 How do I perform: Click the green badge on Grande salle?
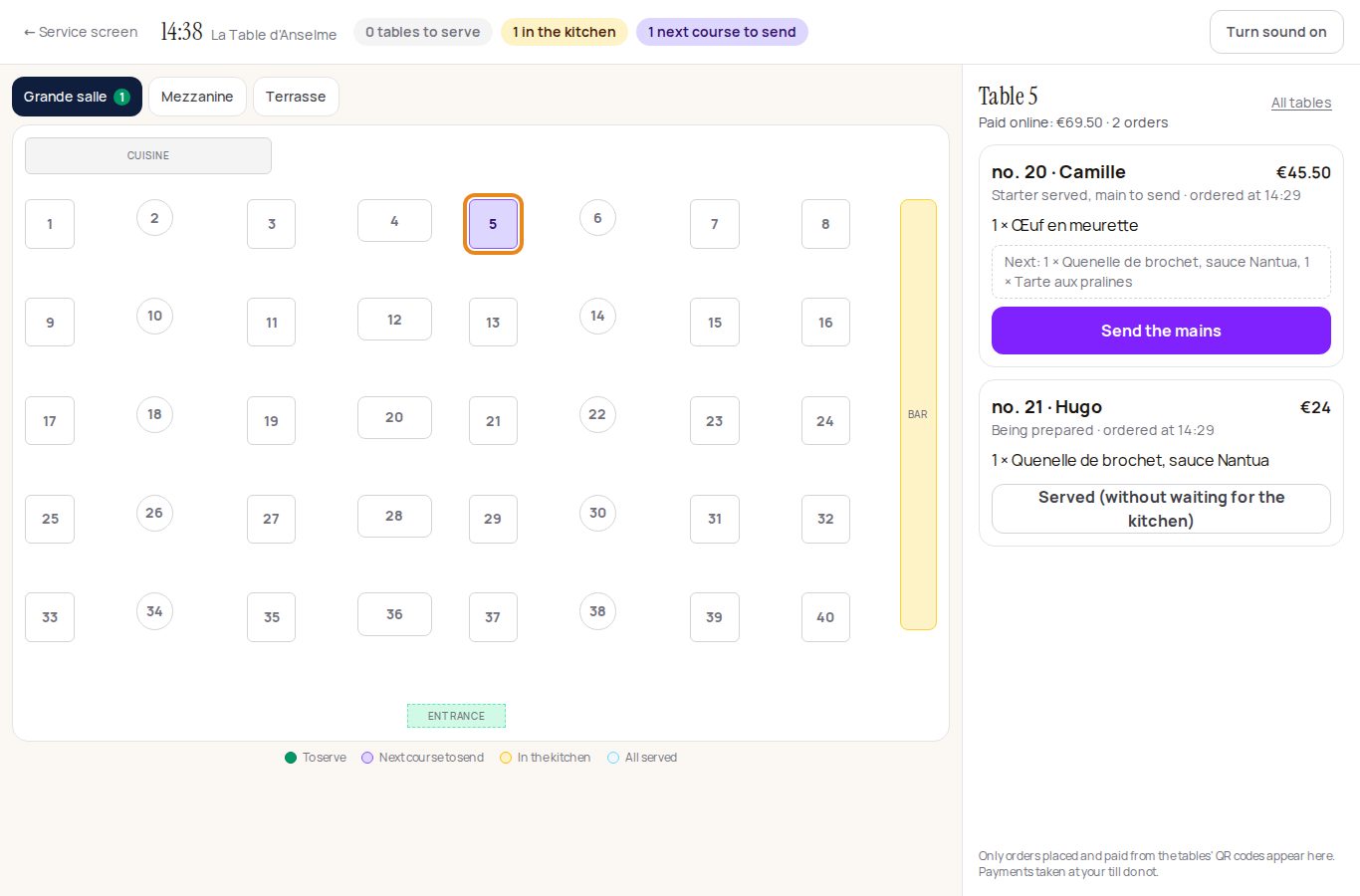121,97
